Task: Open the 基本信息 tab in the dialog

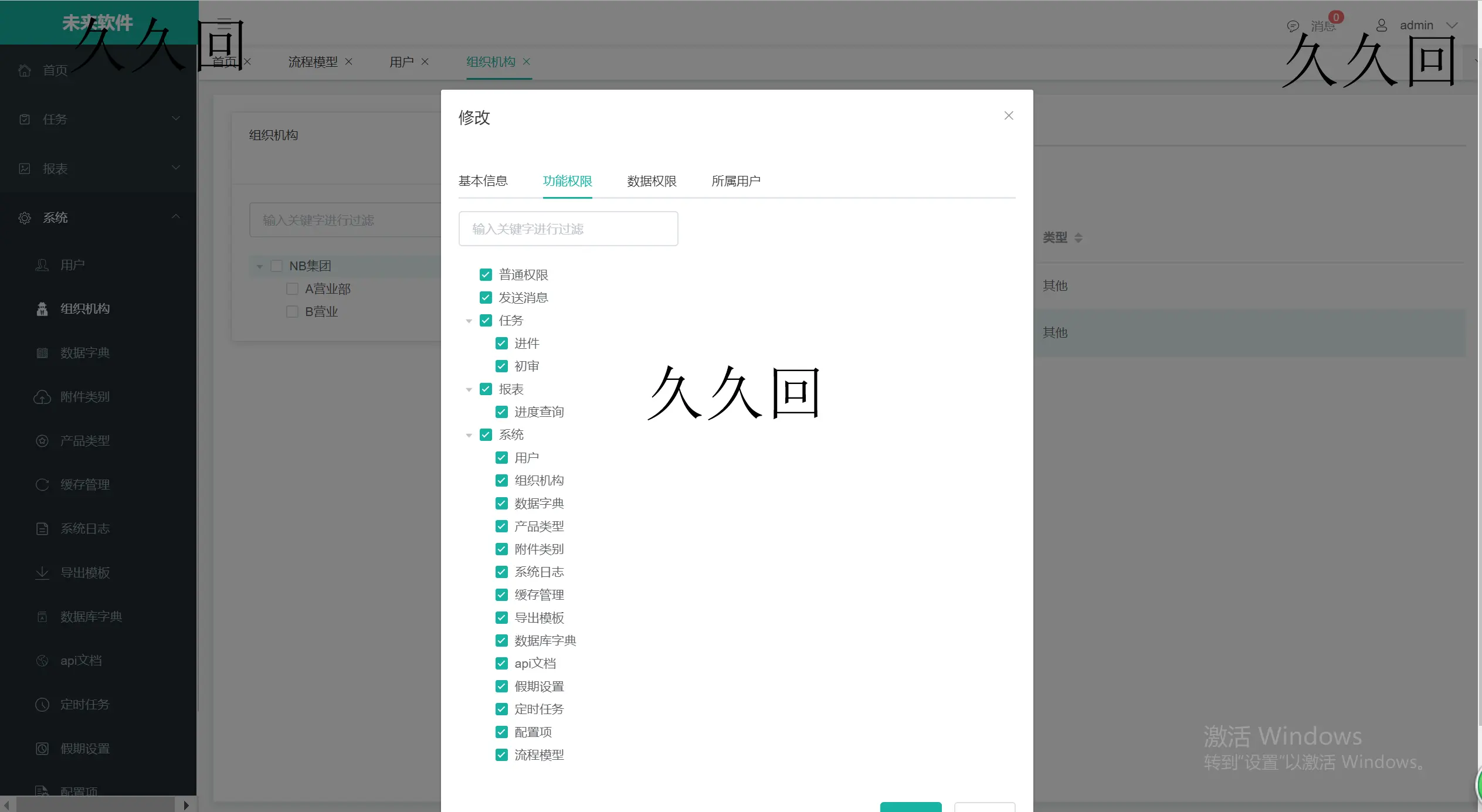Action: pos(483,181)
